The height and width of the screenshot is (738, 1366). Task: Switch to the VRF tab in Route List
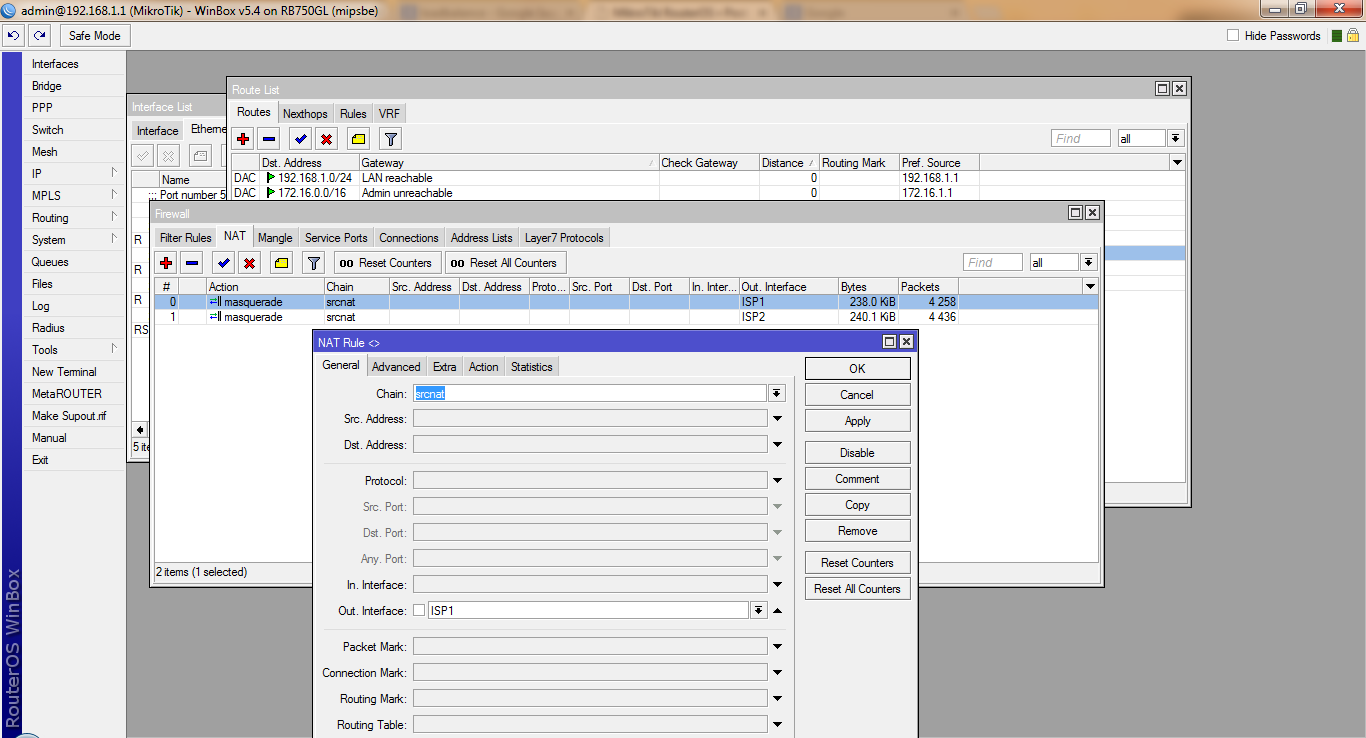coord(389,114)
